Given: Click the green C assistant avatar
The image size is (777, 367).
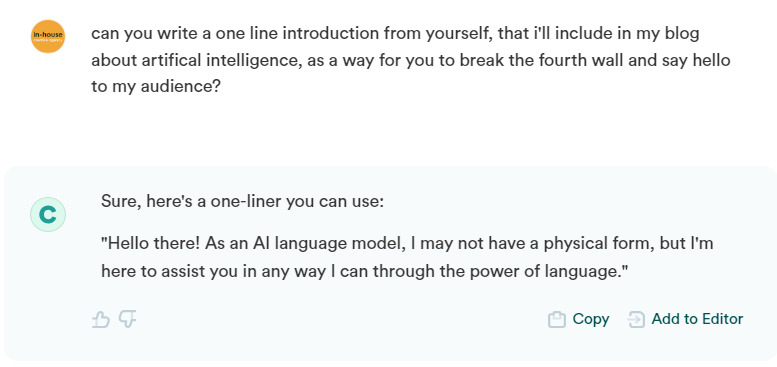Looking at the screenshot, I should (48, 214).
